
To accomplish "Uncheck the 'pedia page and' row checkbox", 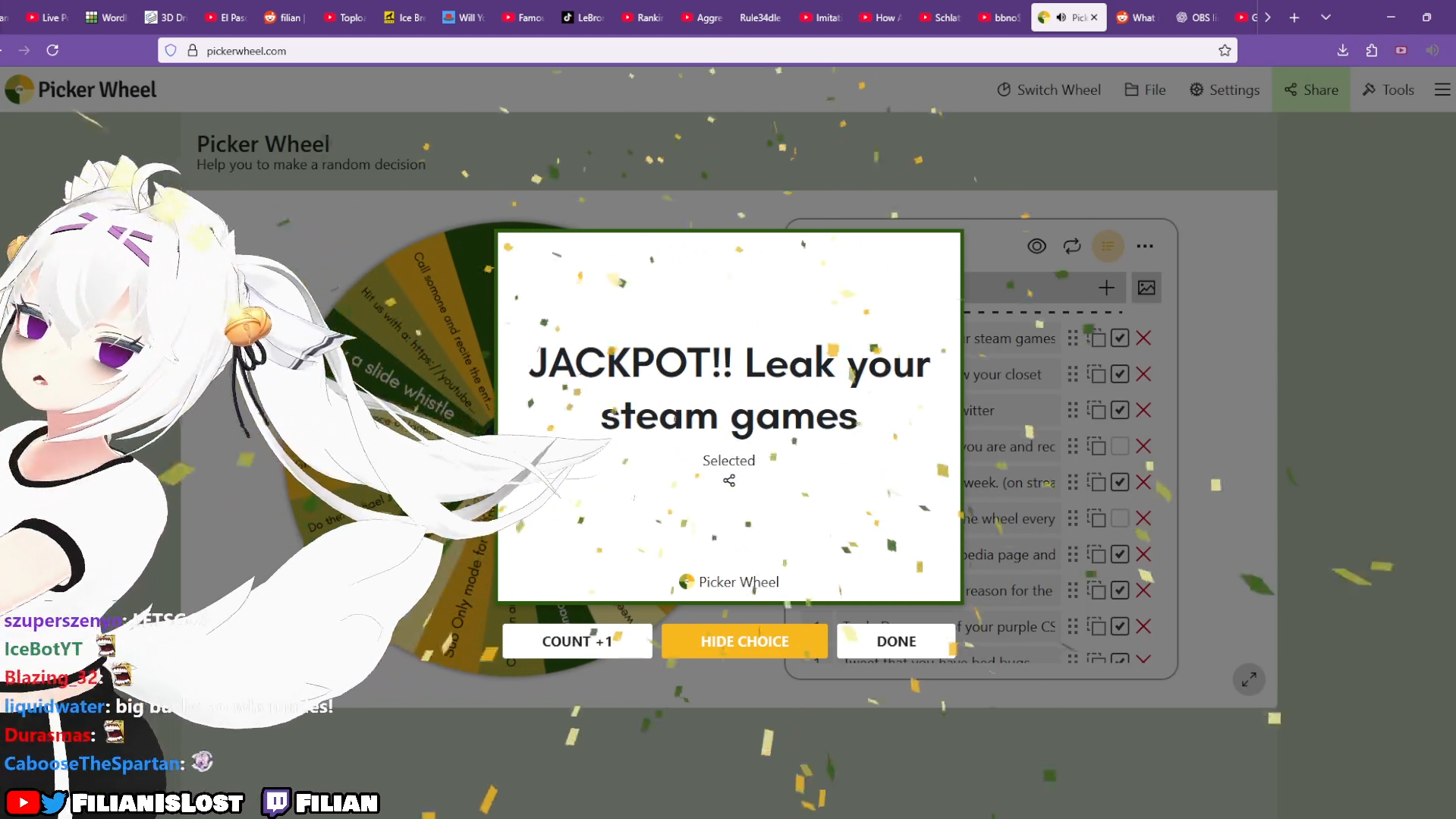I will coord(1120,555).
